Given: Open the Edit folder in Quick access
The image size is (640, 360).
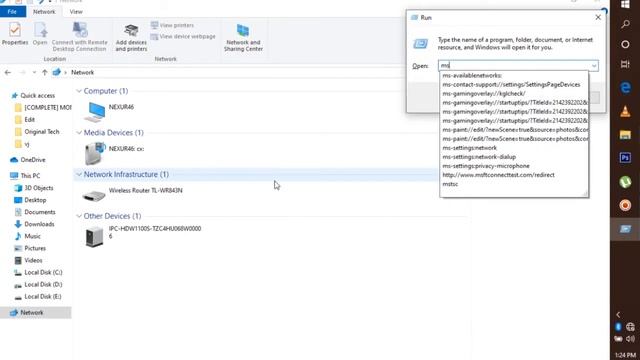Looking at the screenshot, I should pos(25,120).
